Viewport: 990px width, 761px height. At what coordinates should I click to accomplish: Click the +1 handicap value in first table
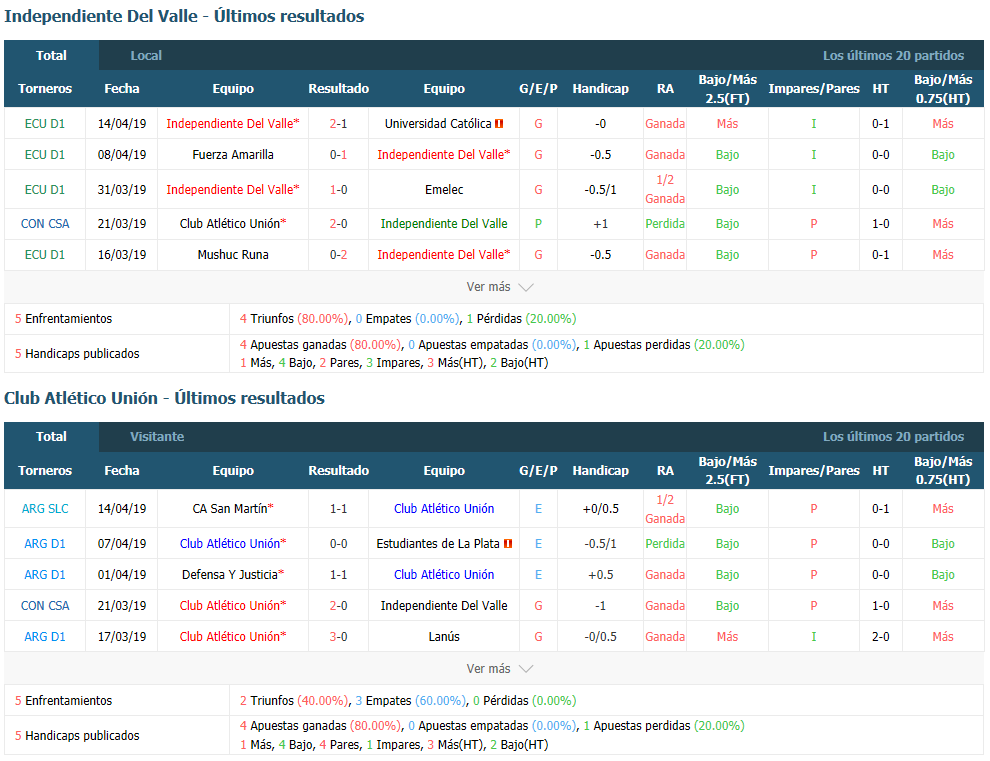(x=600, y=224)
